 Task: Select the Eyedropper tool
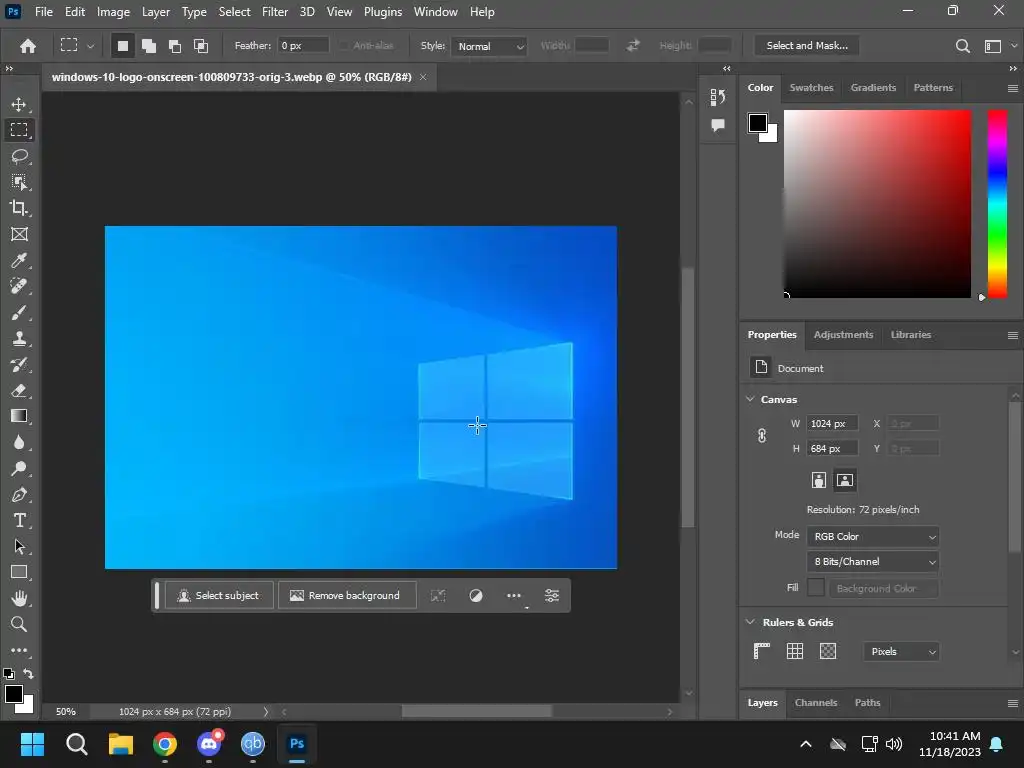click(19, 260)
